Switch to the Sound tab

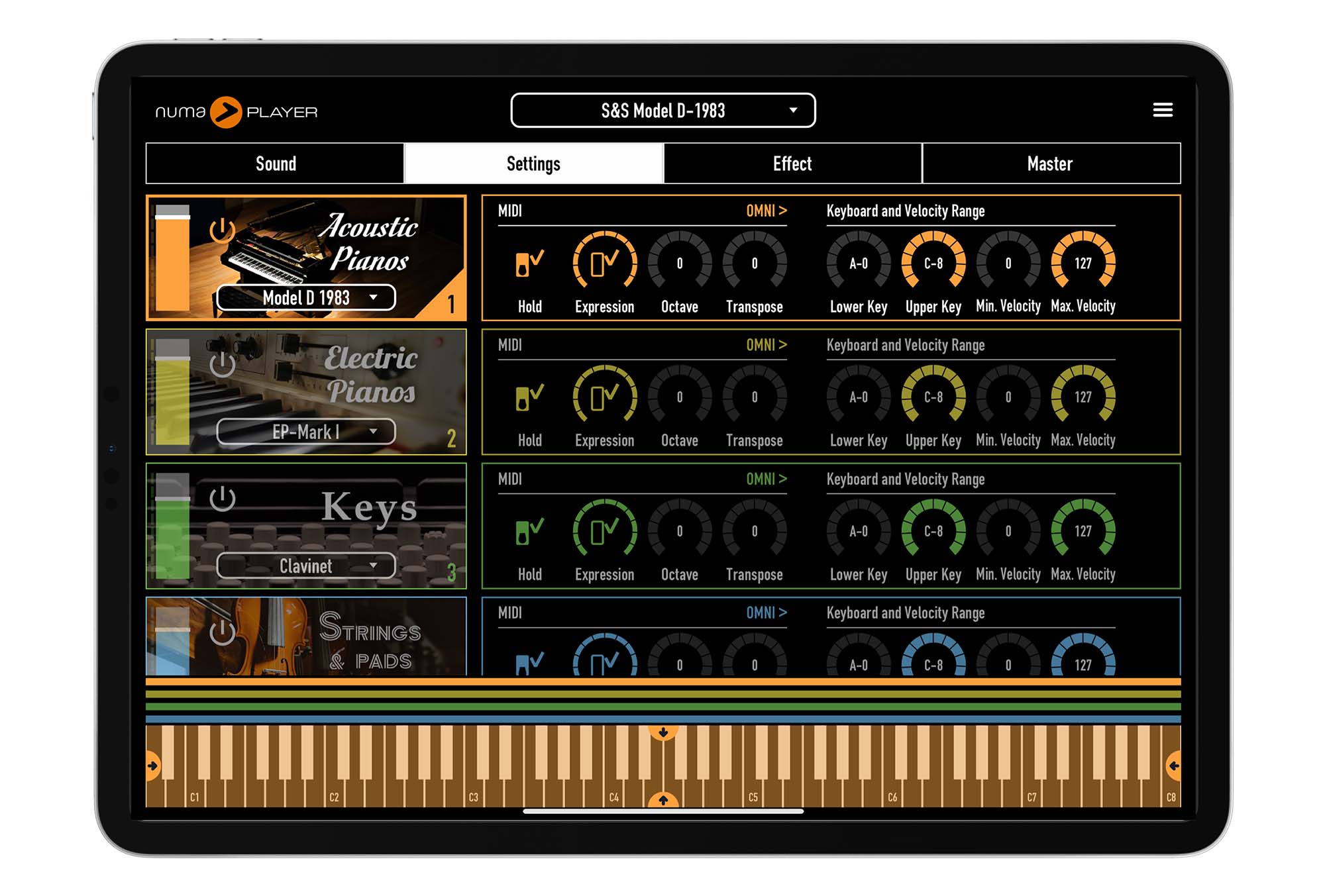coord(275,164)
